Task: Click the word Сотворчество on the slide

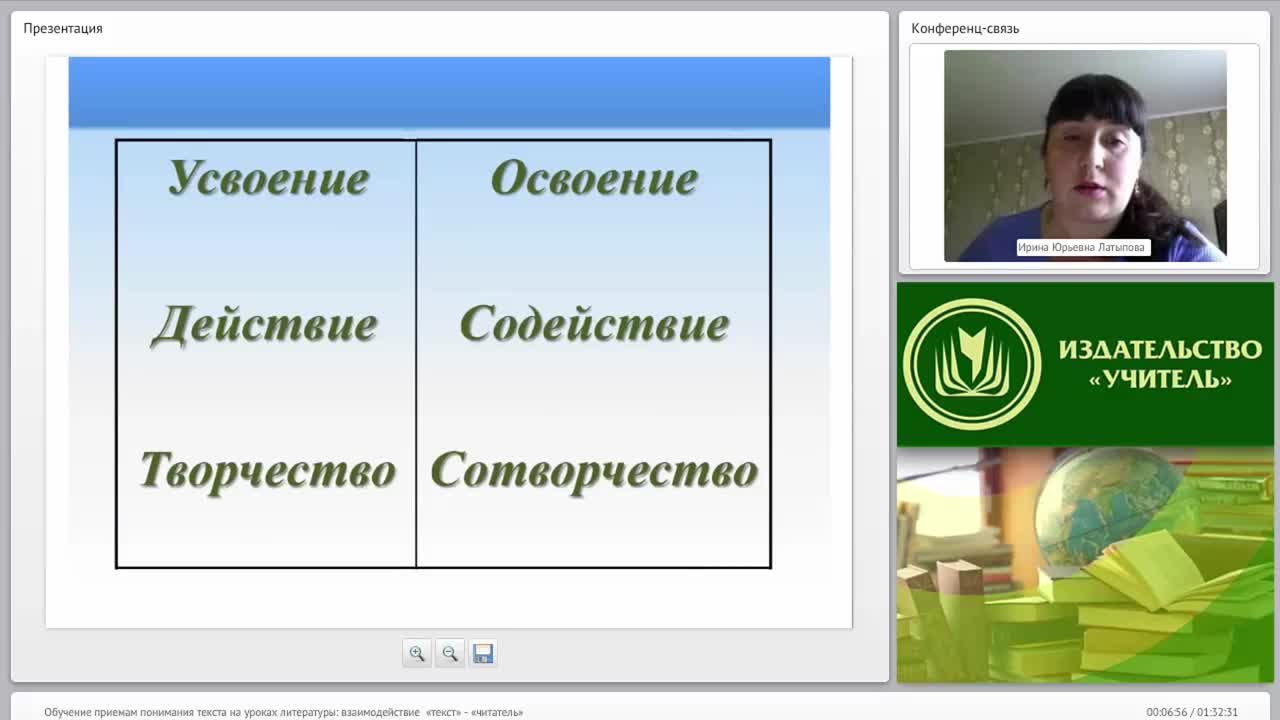Action: 594,470
